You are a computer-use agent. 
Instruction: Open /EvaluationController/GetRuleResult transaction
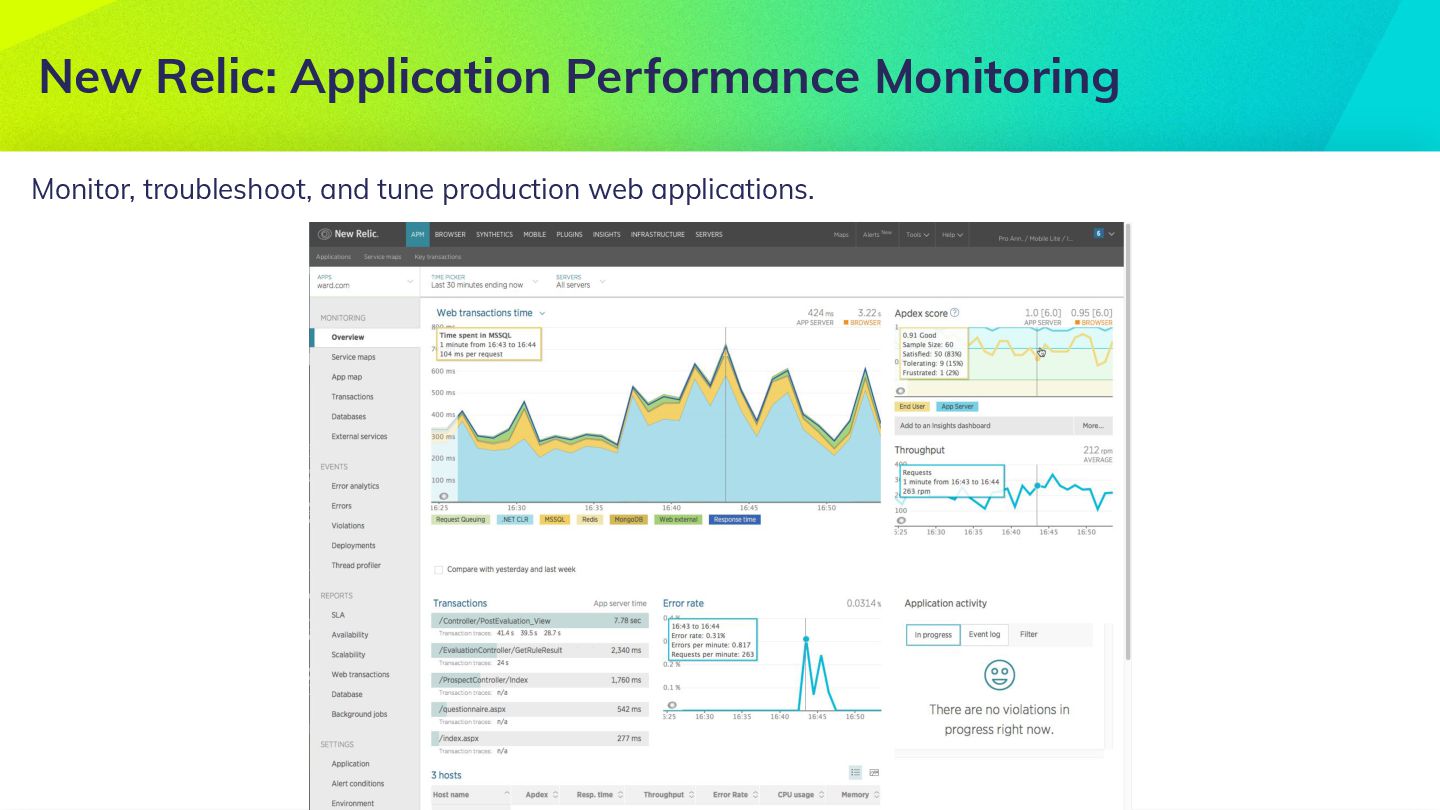[x=540, y=650]
